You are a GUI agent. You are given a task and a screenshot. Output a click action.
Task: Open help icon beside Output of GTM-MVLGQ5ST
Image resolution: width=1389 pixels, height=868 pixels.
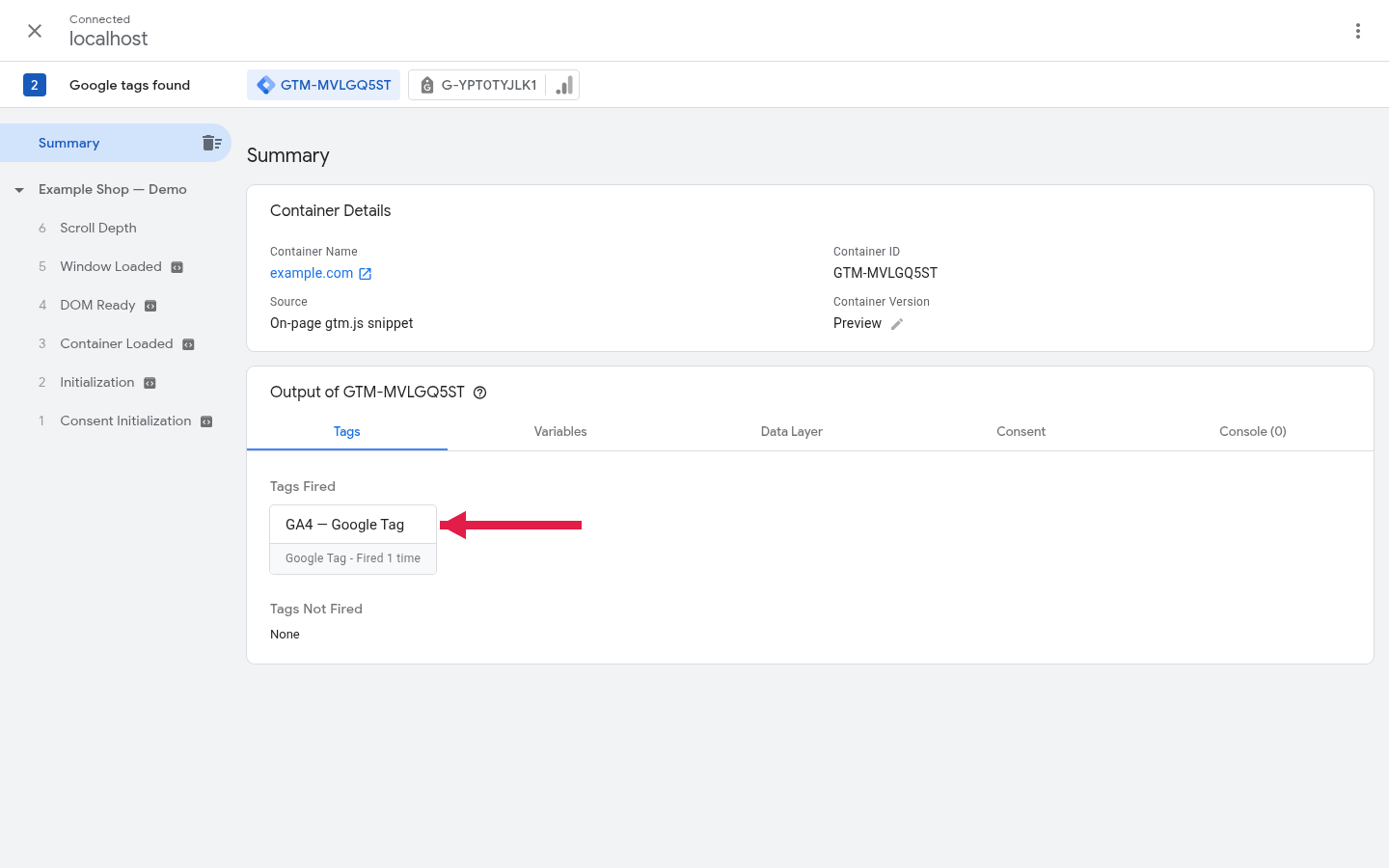[480, 393]
